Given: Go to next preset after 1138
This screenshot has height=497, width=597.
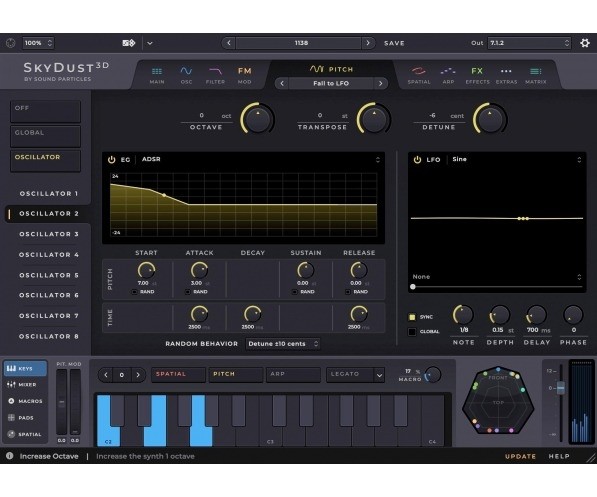Looking at the screenshot, I should [x=368, y=43].
